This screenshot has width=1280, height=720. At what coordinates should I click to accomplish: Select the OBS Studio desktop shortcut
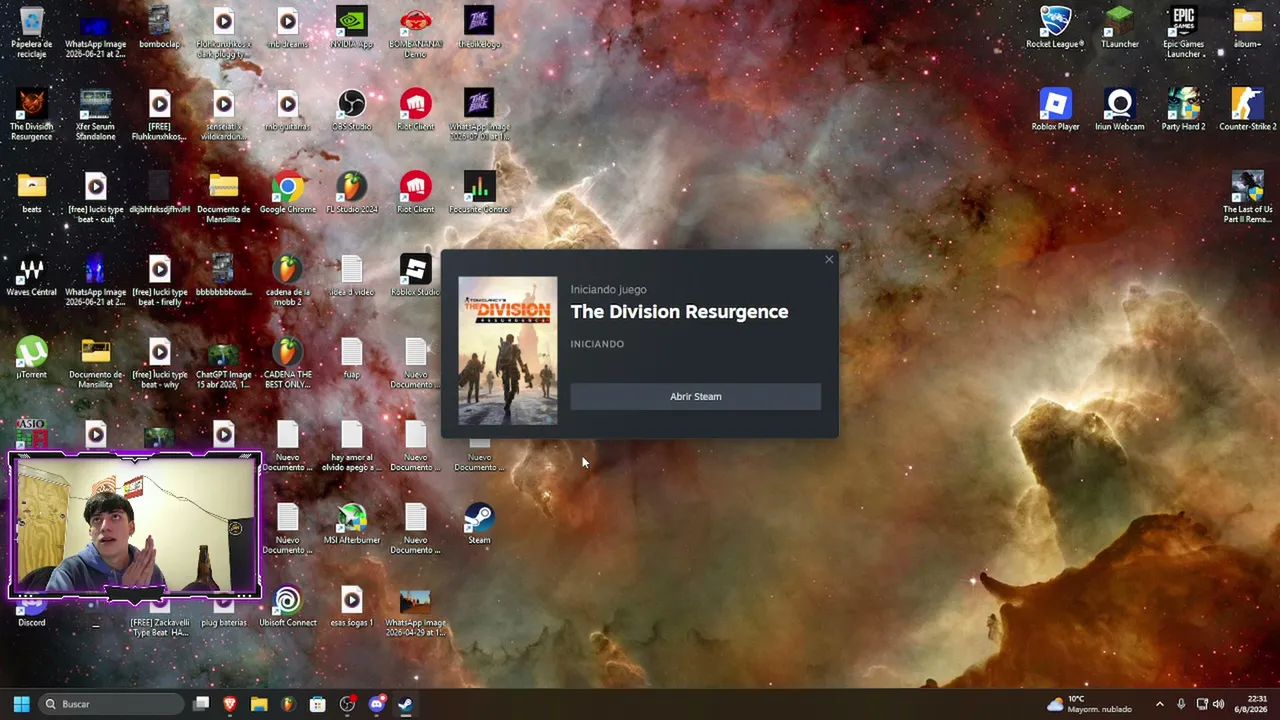point(352,110)
